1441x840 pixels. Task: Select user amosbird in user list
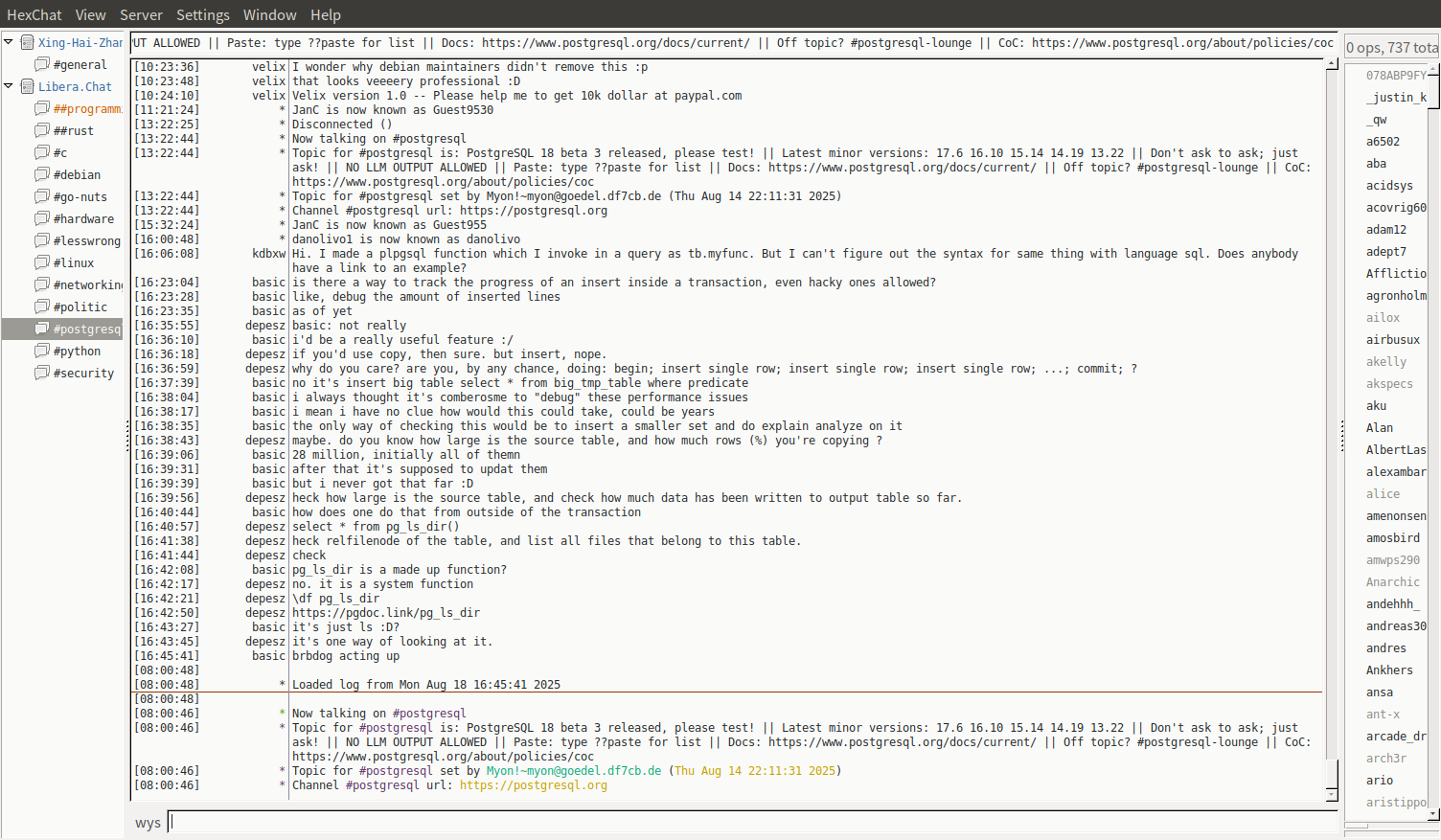click(1393, 538)
